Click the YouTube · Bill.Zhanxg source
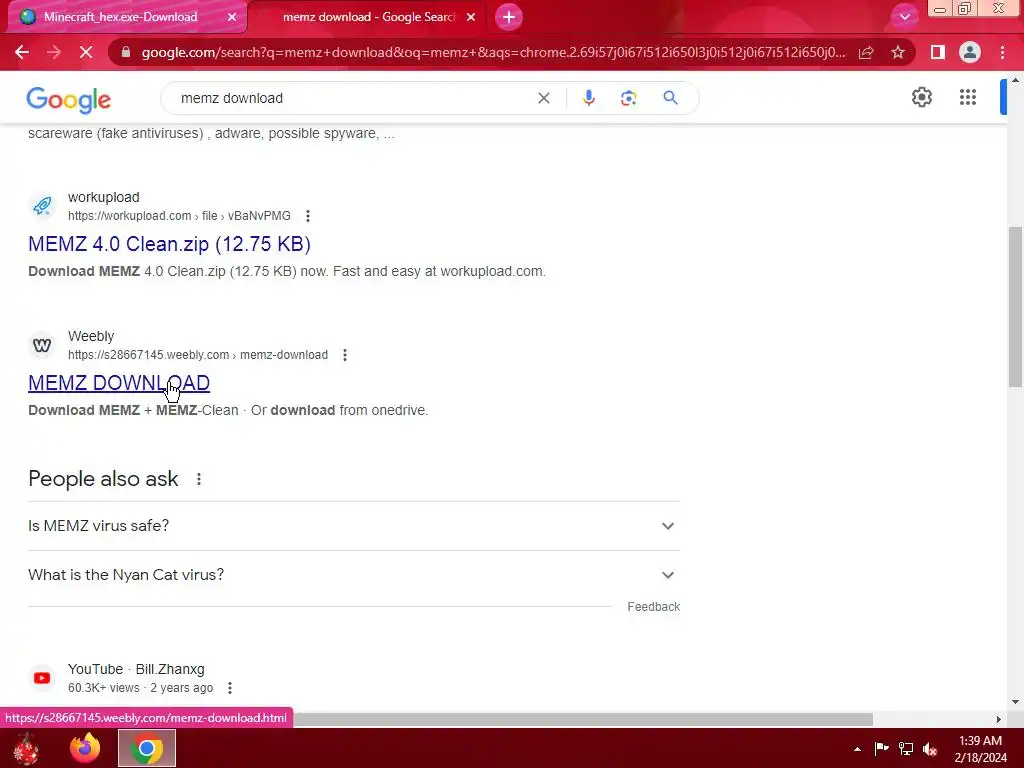Screen dimensions: 1024x768 [136, 669]
